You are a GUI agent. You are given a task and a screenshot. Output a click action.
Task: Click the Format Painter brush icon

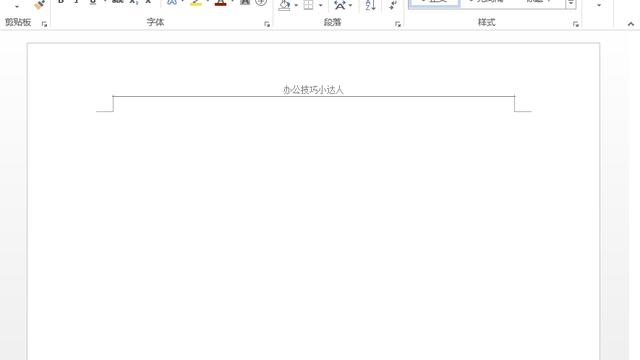[39, 4]
